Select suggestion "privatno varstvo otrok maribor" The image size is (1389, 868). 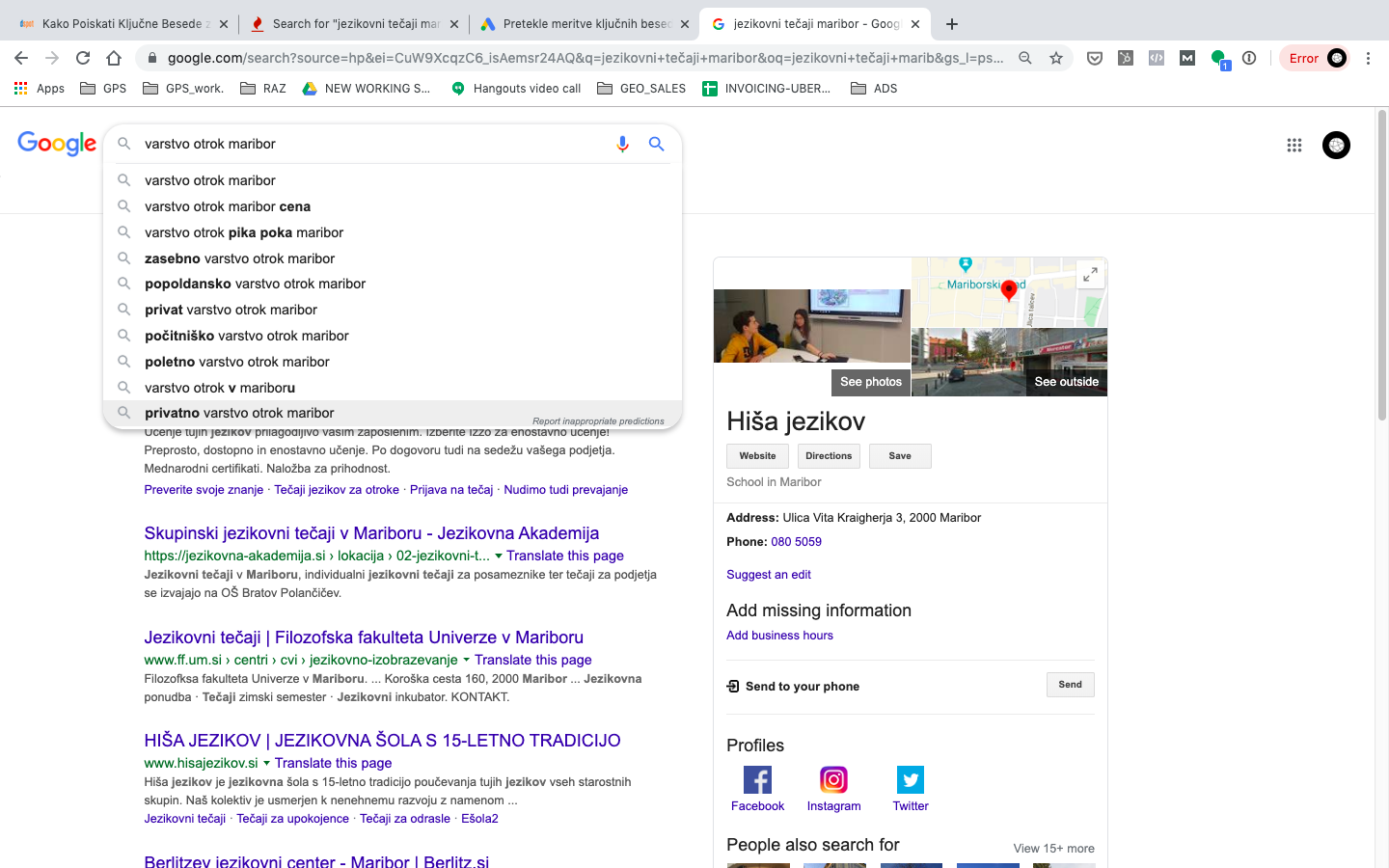[x=393, y=413]
